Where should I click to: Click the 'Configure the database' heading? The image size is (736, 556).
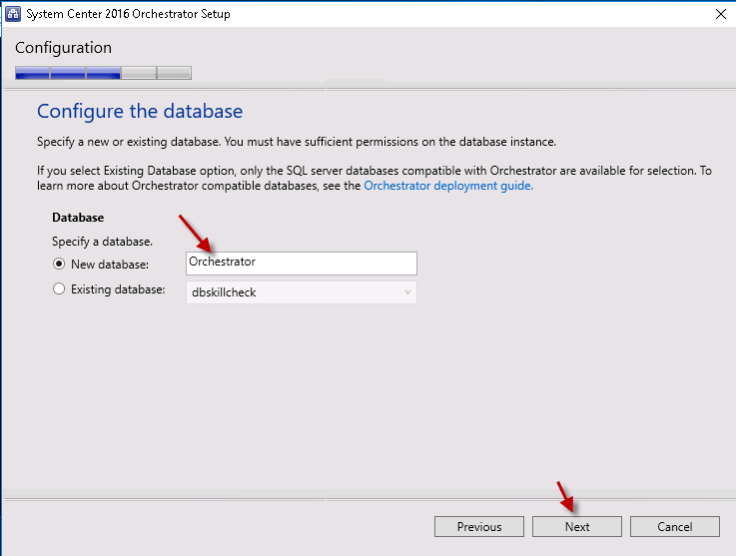tap(140, 111)
